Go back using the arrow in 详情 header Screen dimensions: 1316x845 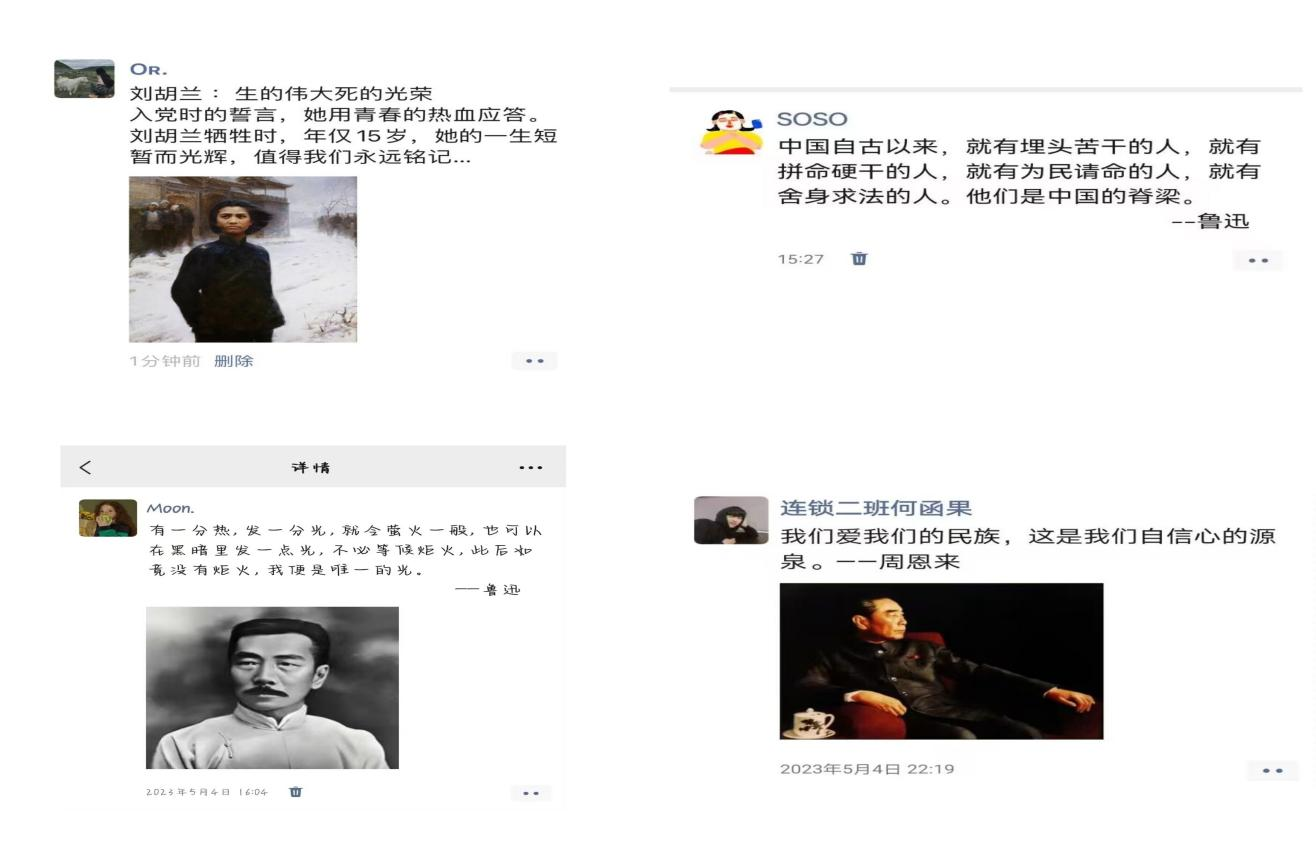pos(85,467)
